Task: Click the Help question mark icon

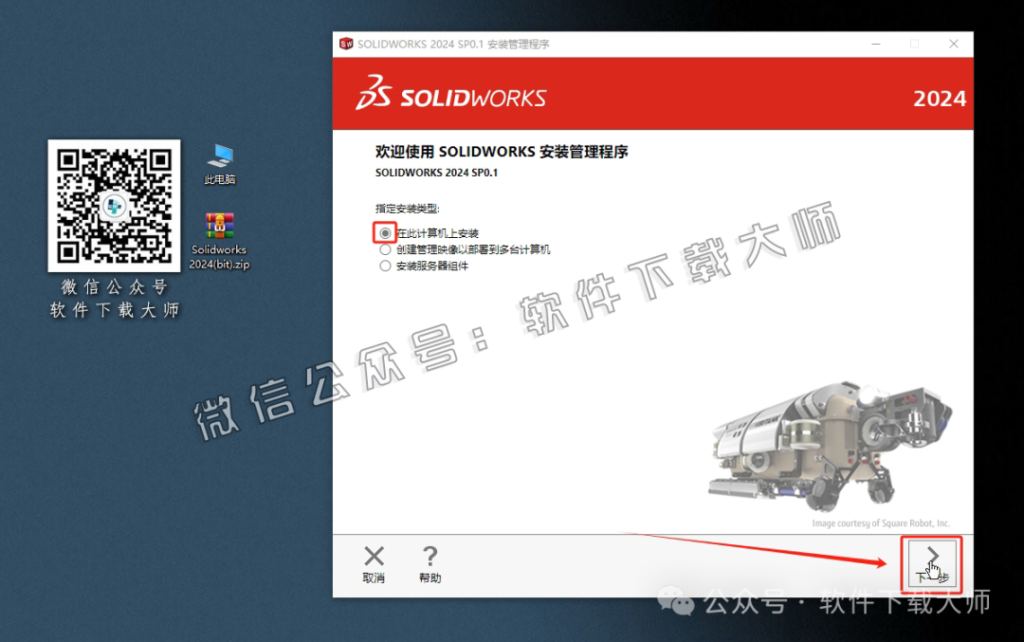Action: [430, 556]
